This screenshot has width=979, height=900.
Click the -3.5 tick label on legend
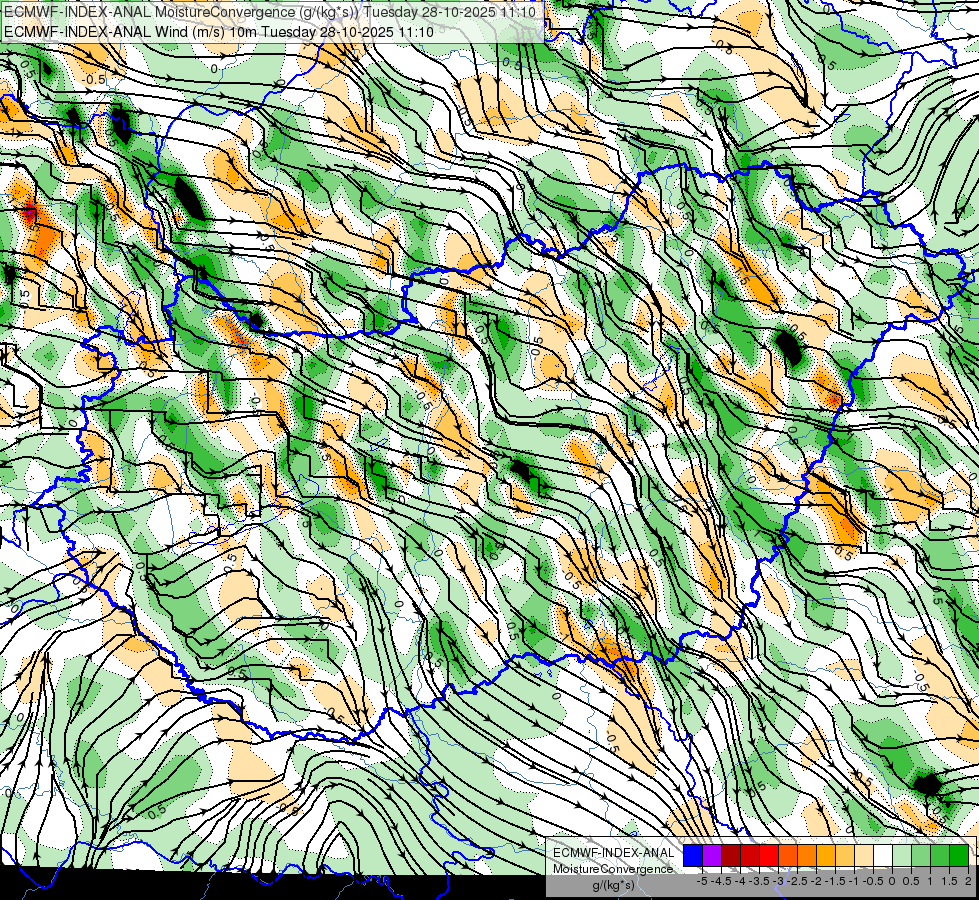coord(759,881)
